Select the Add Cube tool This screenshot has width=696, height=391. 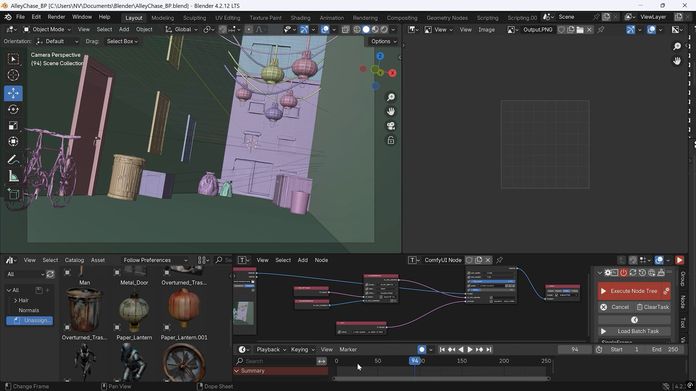[x=13, y=194]
